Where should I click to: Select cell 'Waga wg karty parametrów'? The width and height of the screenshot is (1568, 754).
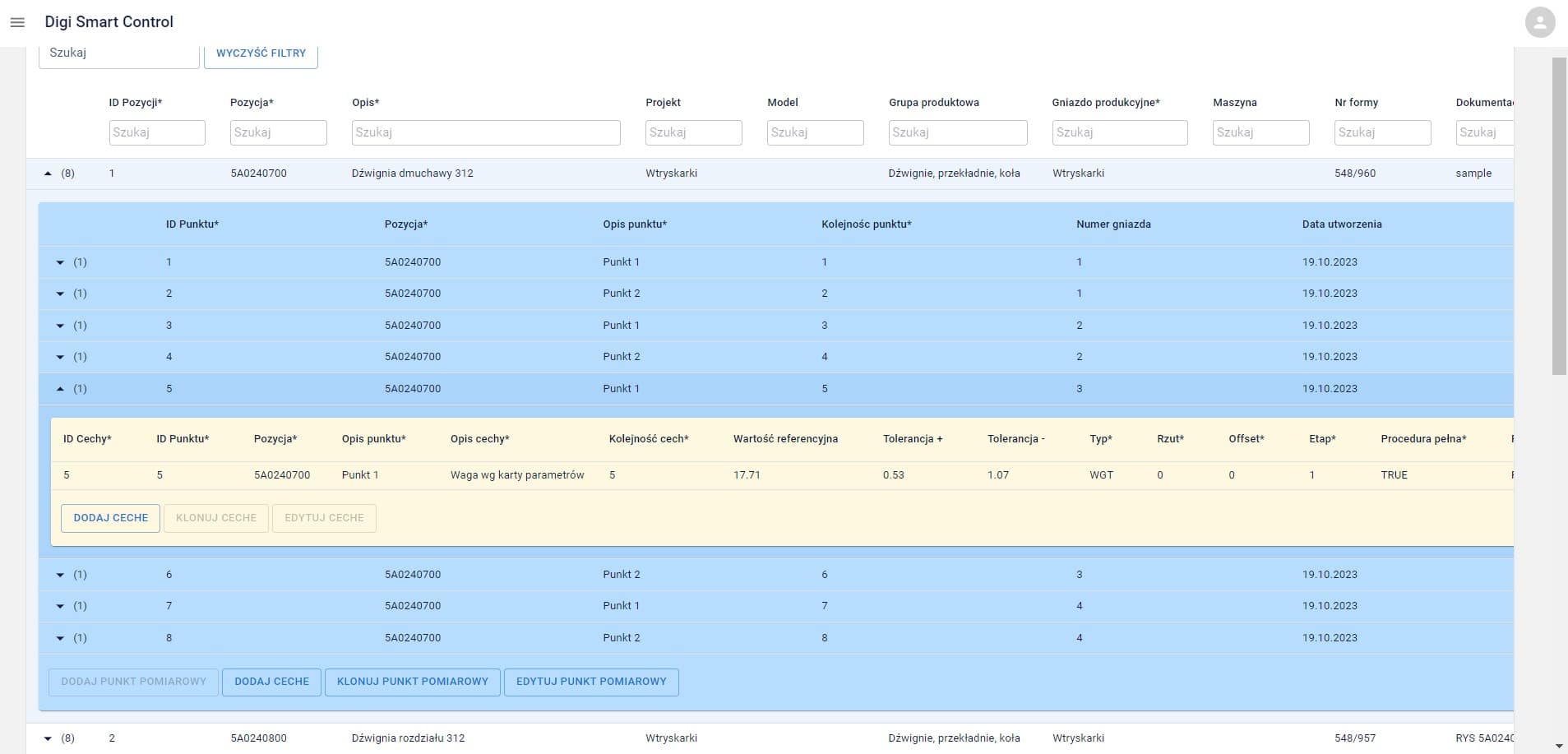point(517,475)
